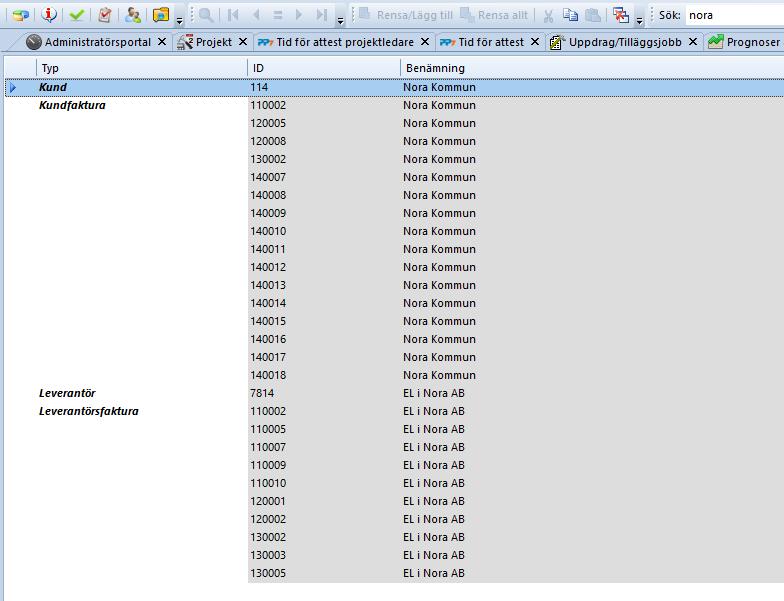This screenshot has height=601, width=784.
Task: Select ID cell 140018
Action: point(324,375)
